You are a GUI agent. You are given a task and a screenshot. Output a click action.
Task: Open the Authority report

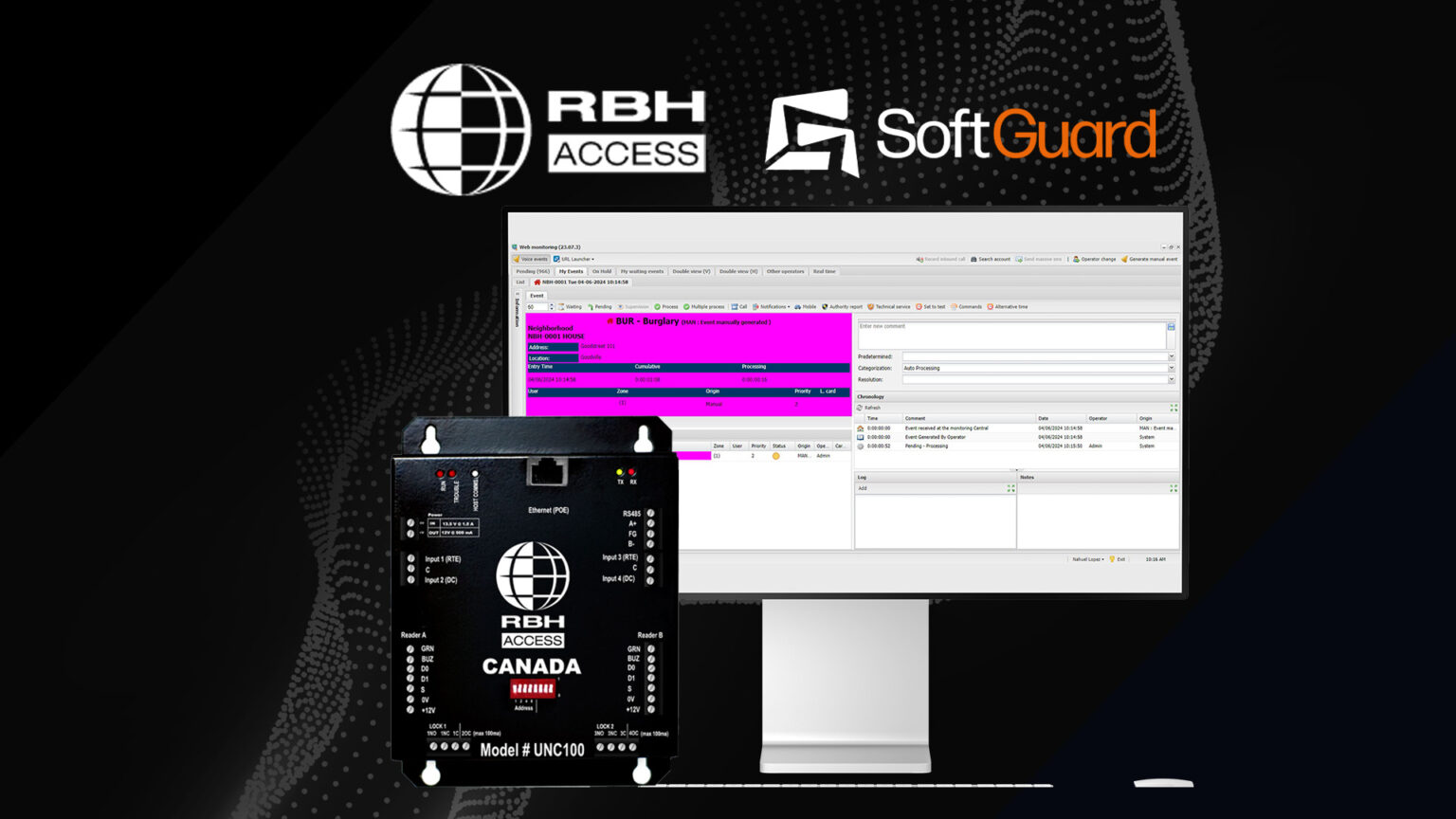tap(842, 307)
